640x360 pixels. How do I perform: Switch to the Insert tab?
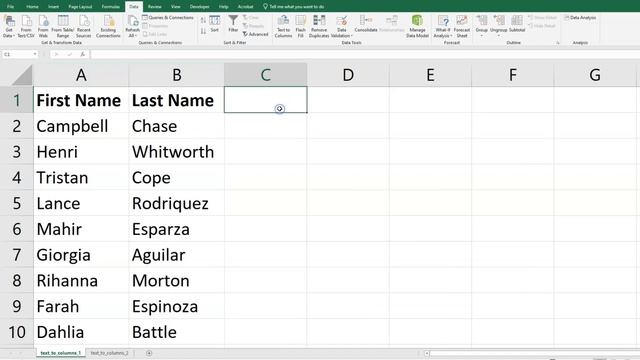point(53,7)
